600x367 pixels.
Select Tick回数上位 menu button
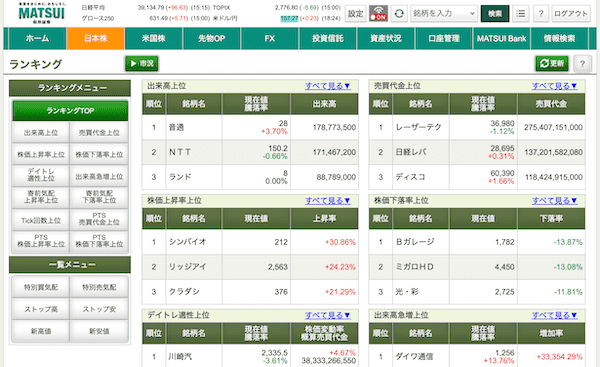[41, 220]
